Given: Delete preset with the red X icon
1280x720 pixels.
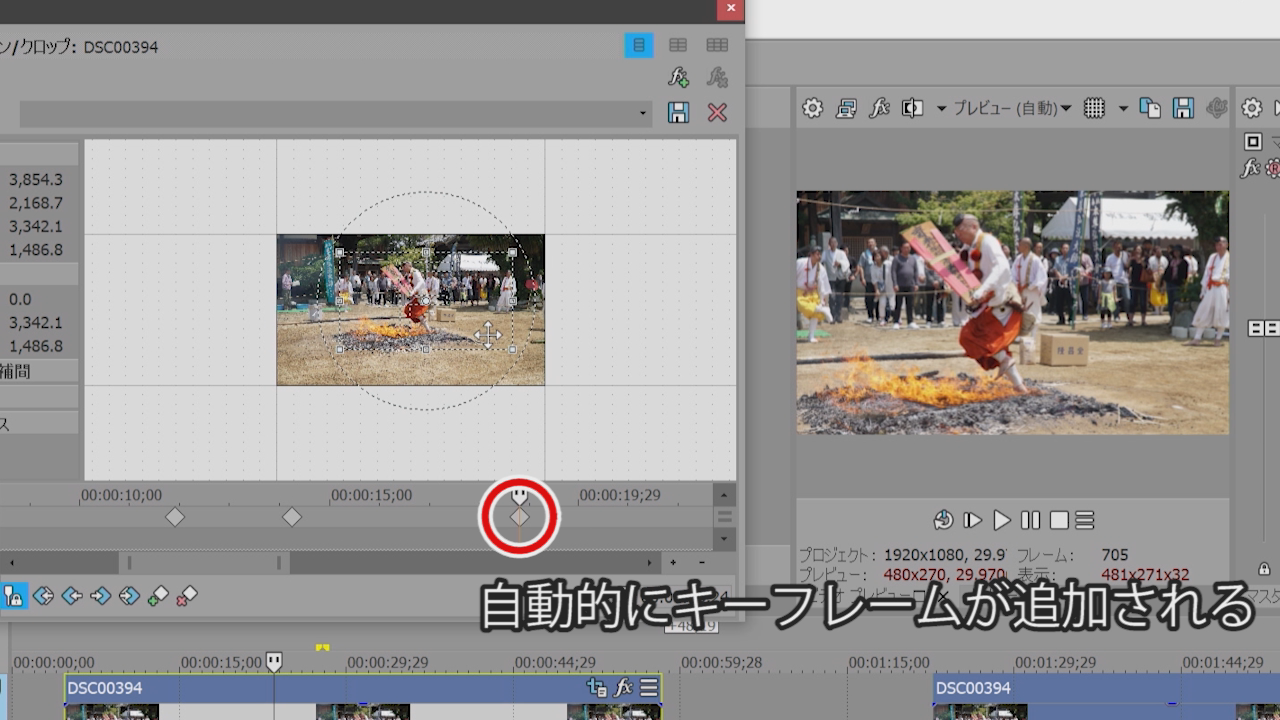Looking at the screenshot, I should pos(717,112).
